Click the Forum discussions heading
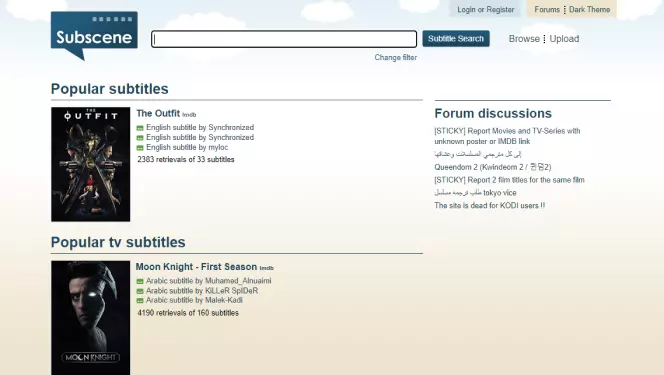The width and height of the screenshot is (664, 375). (x=493, y=113)
